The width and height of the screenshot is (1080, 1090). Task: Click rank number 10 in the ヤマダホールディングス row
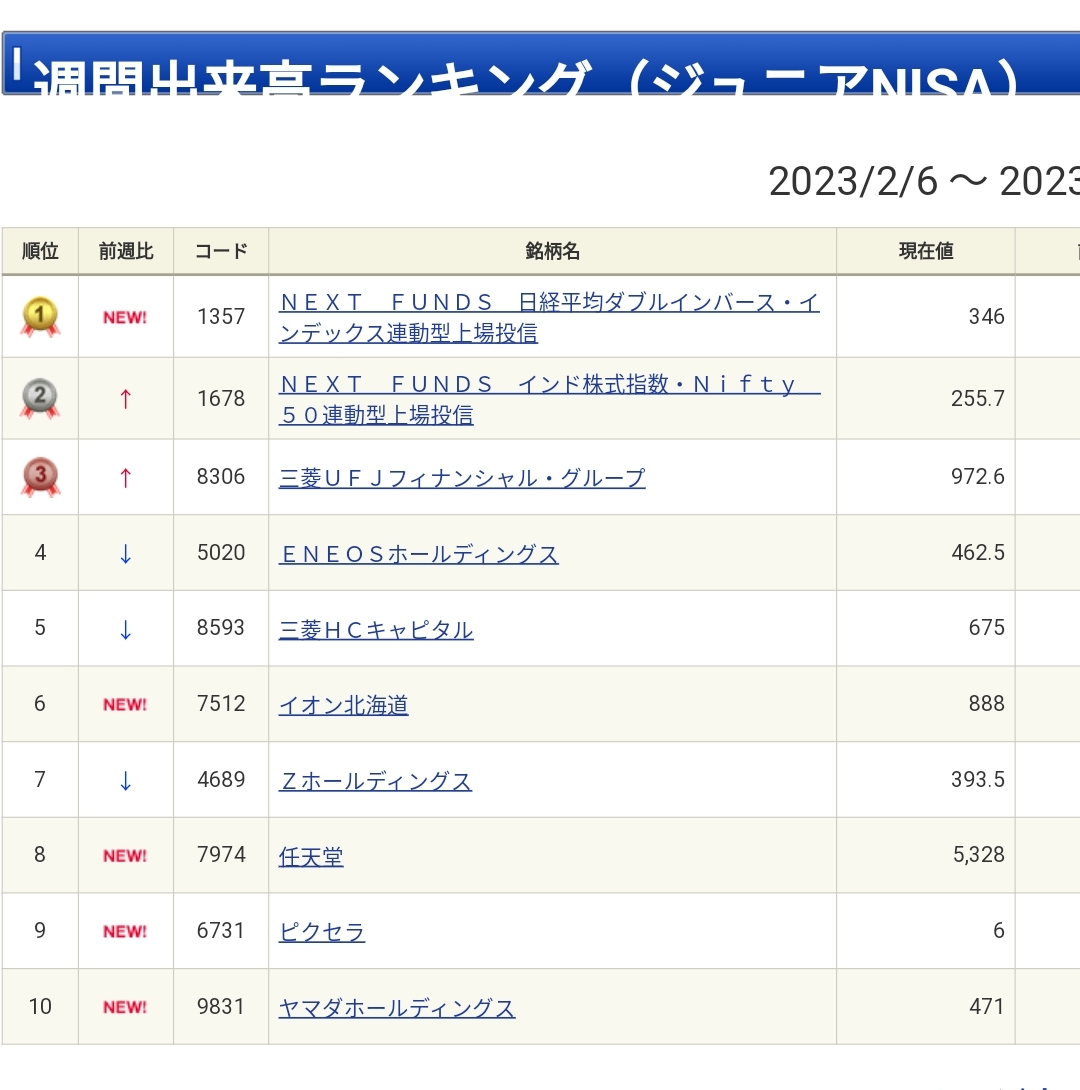coord(40,1007)
